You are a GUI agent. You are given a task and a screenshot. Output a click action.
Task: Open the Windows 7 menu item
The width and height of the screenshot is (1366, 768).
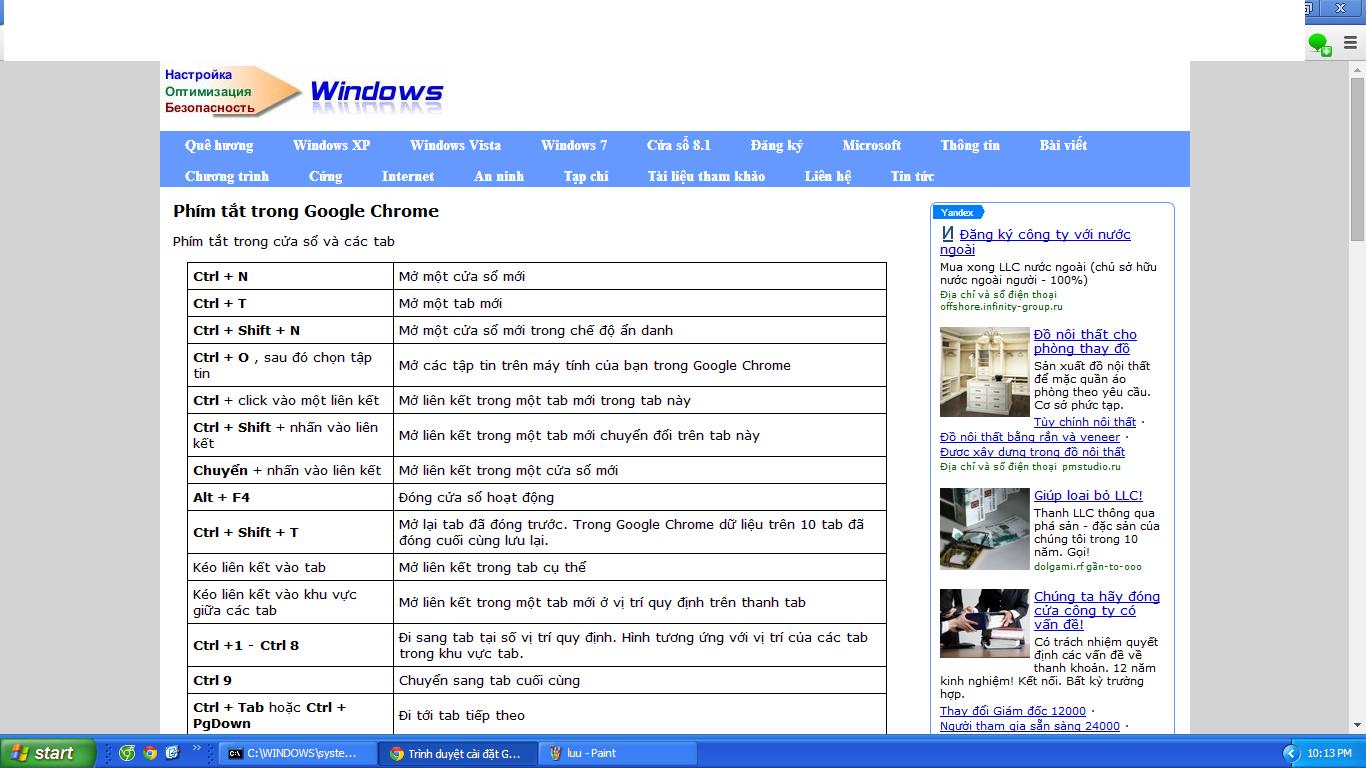pos(574,145)
